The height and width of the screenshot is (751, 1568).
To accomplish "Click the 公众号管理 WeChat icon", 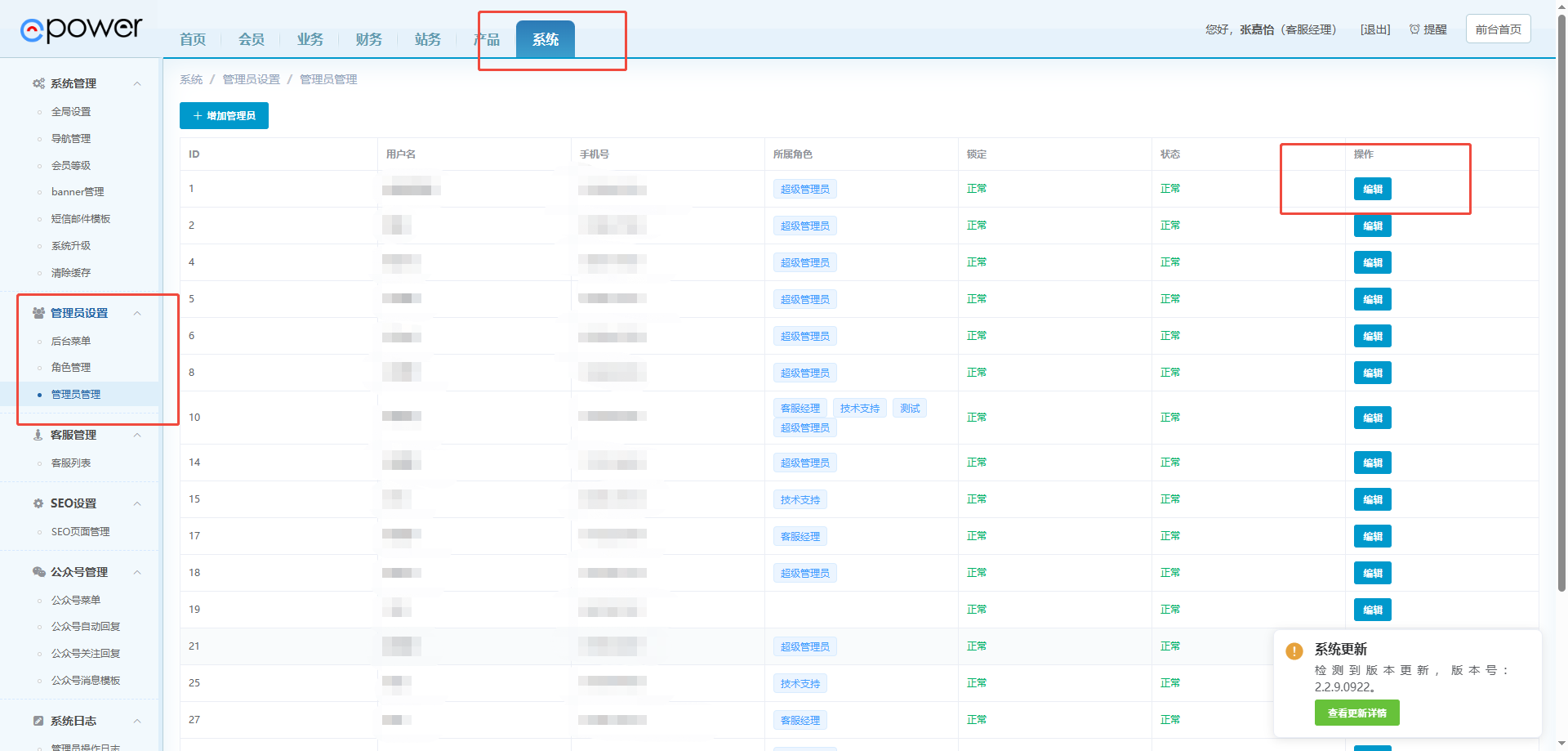I will click(x=38, y=572).
